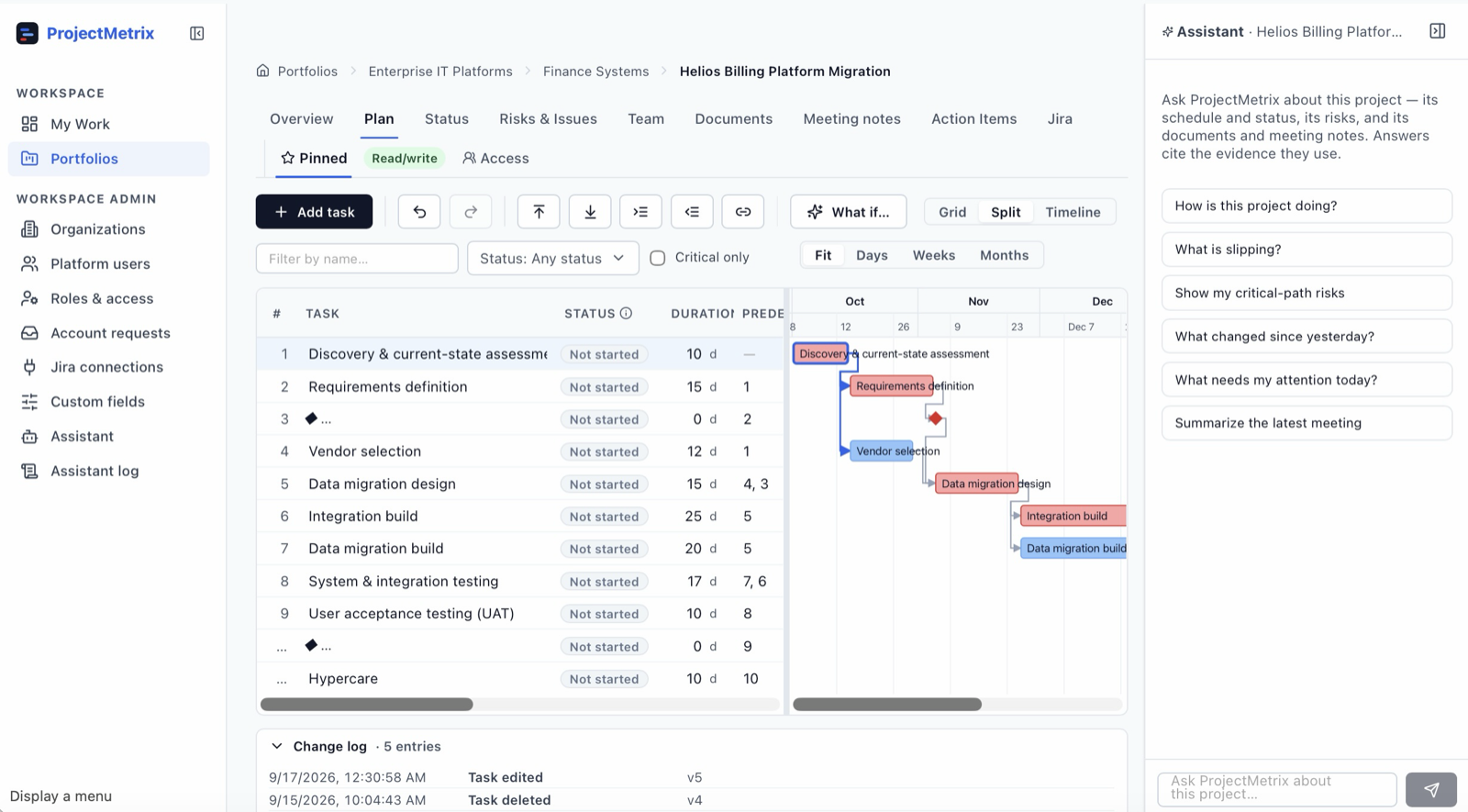The width and height of the screenshot is (1468, 812).
Task: Click the undo arrow icon
Action: point(419,212)
